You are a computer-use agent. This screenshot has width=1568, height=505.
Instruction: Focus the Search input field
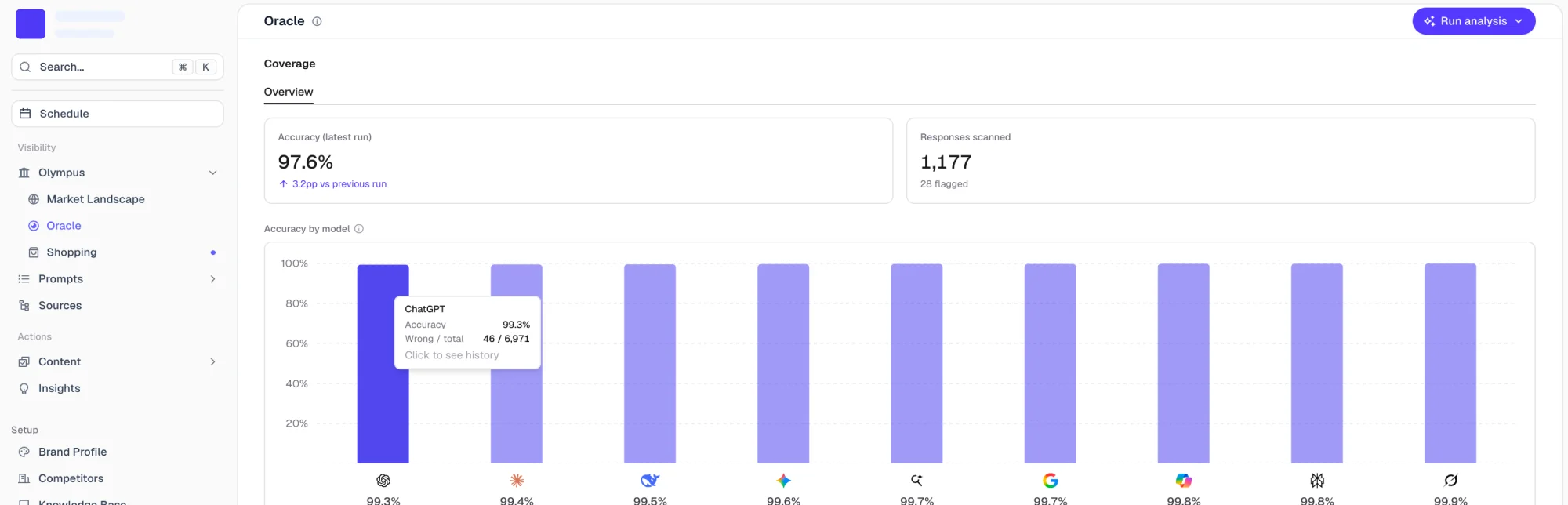point(118,67)
